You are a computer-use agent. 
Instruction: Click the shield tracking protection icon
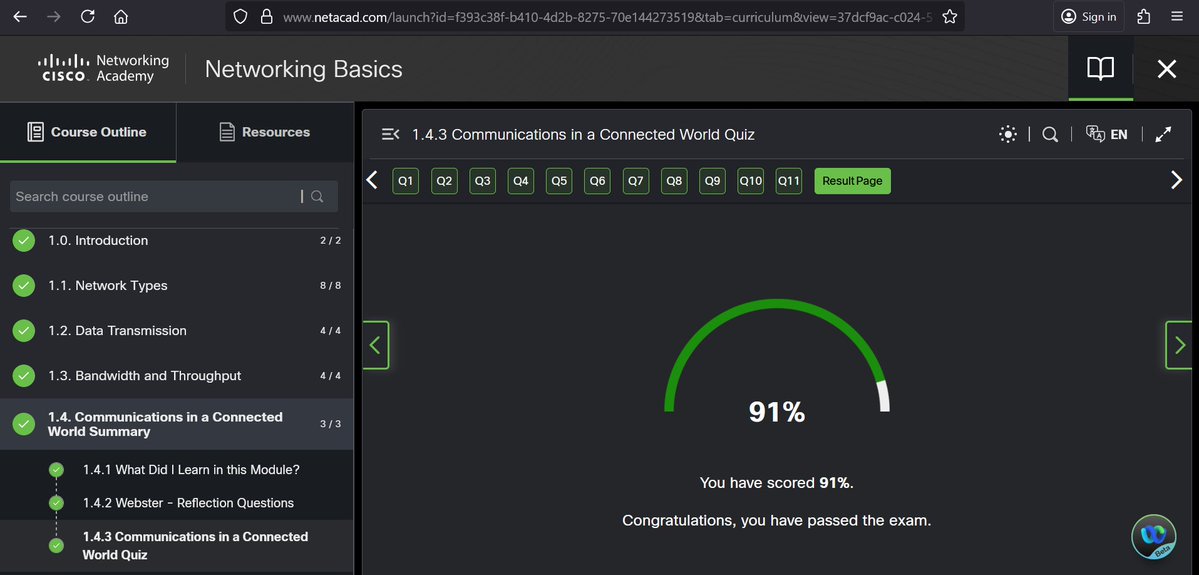(240, 17)
